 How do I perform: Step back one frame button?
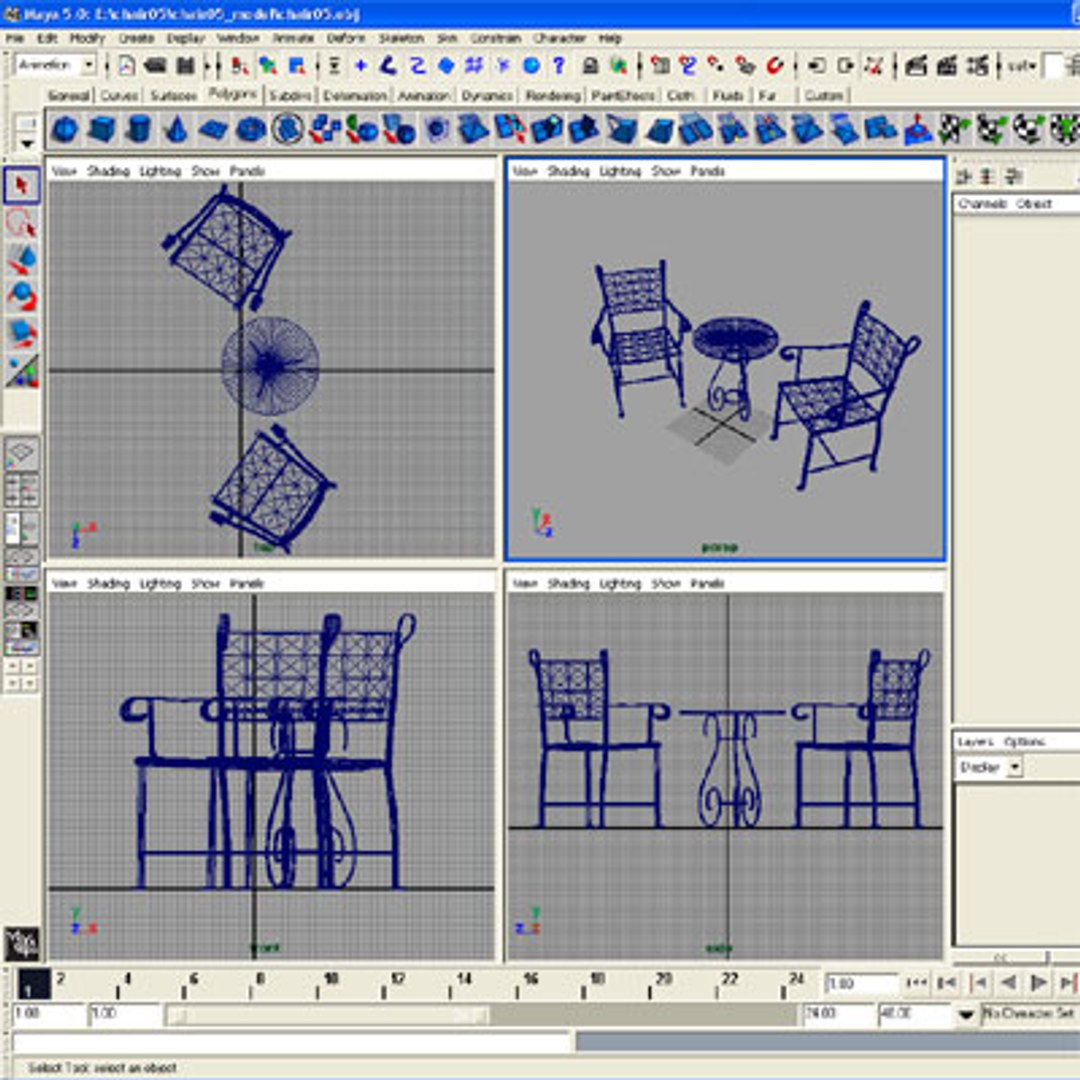[948, 983]
